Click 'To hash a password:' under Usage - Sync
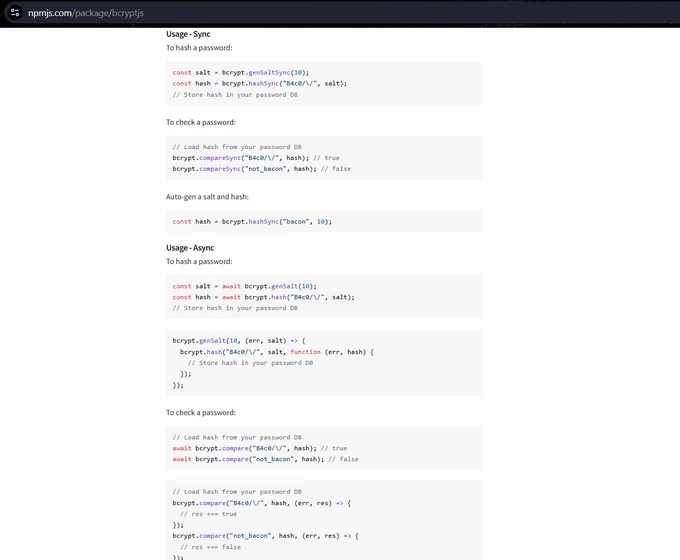 199,48
